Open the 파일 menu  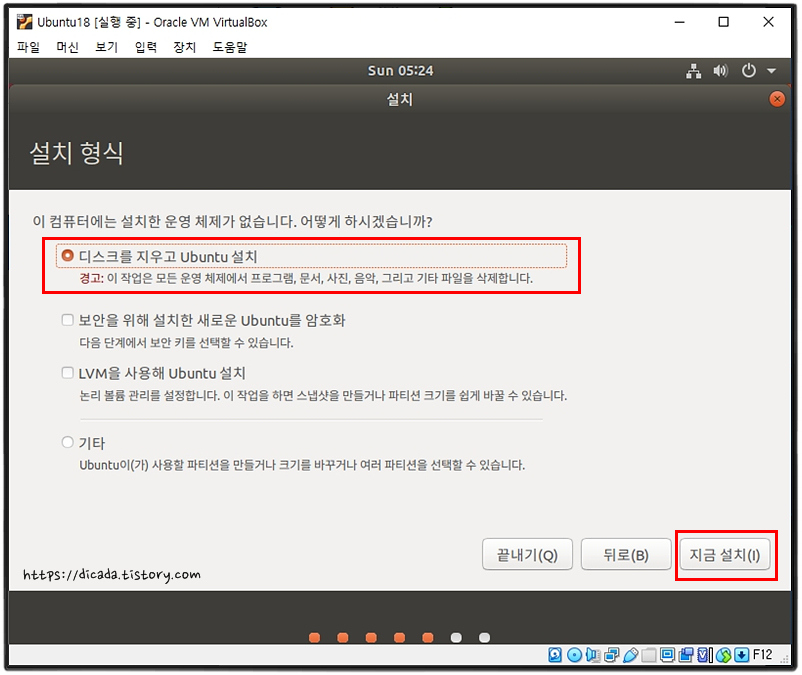pos(28,47)
